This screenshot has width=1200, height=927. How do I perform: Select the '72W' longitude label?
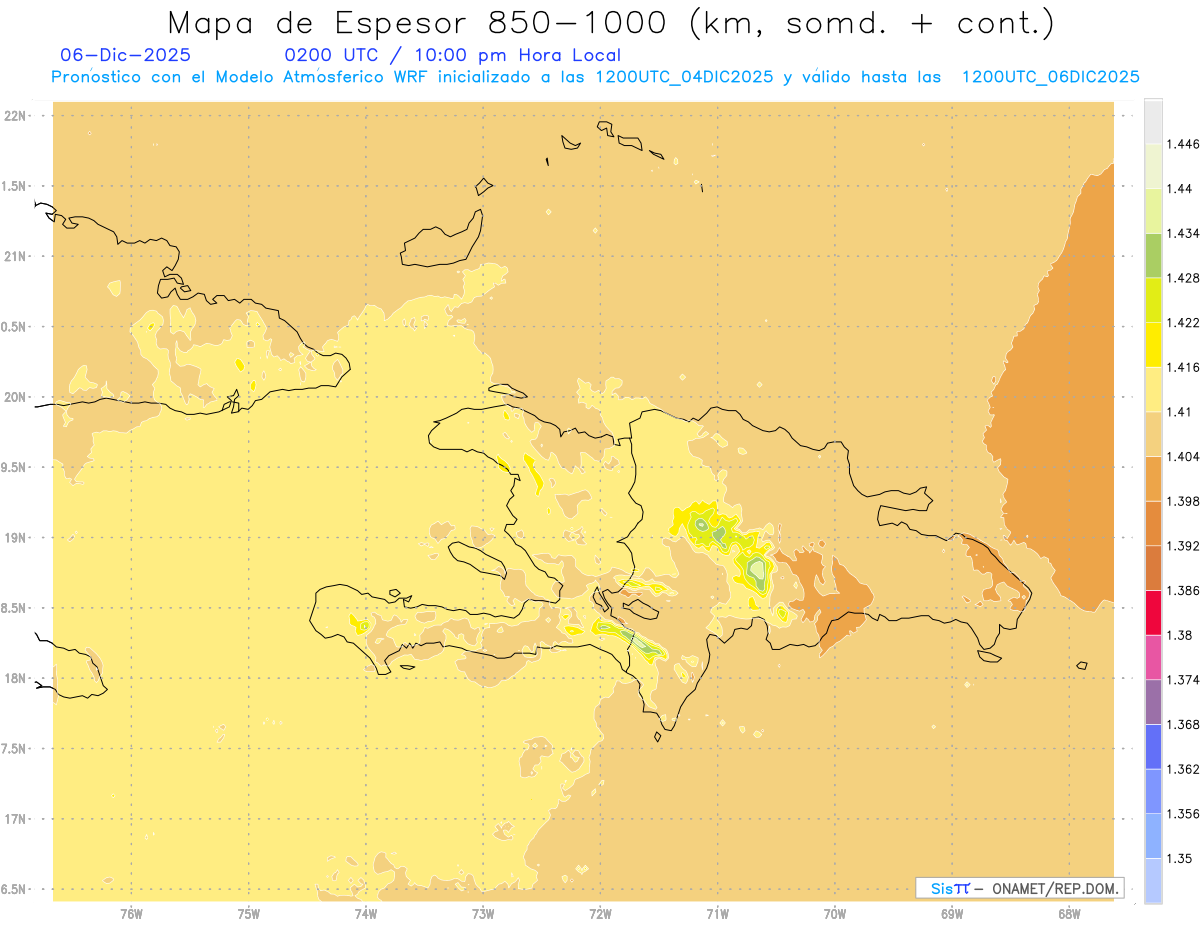(600, 913)
